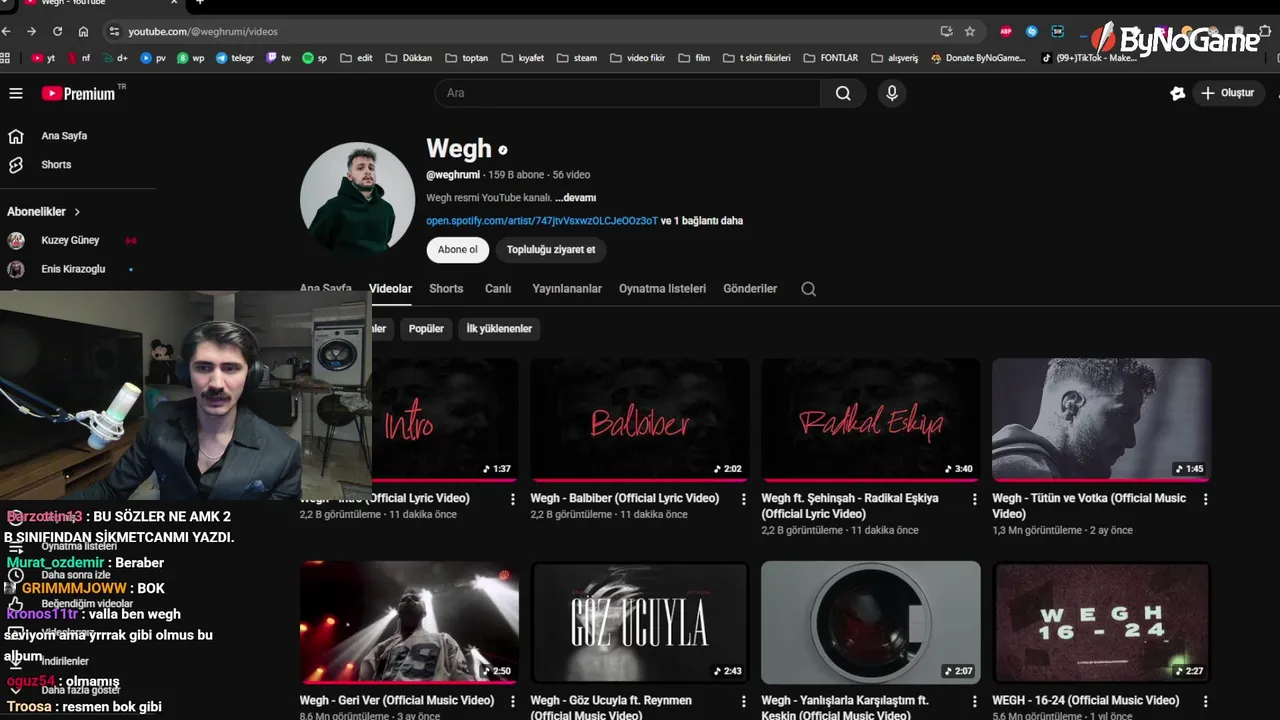The width and height of the screenshot is (1280, 720).
Task: Open the Spotify artist link
Action: point(542,221)
